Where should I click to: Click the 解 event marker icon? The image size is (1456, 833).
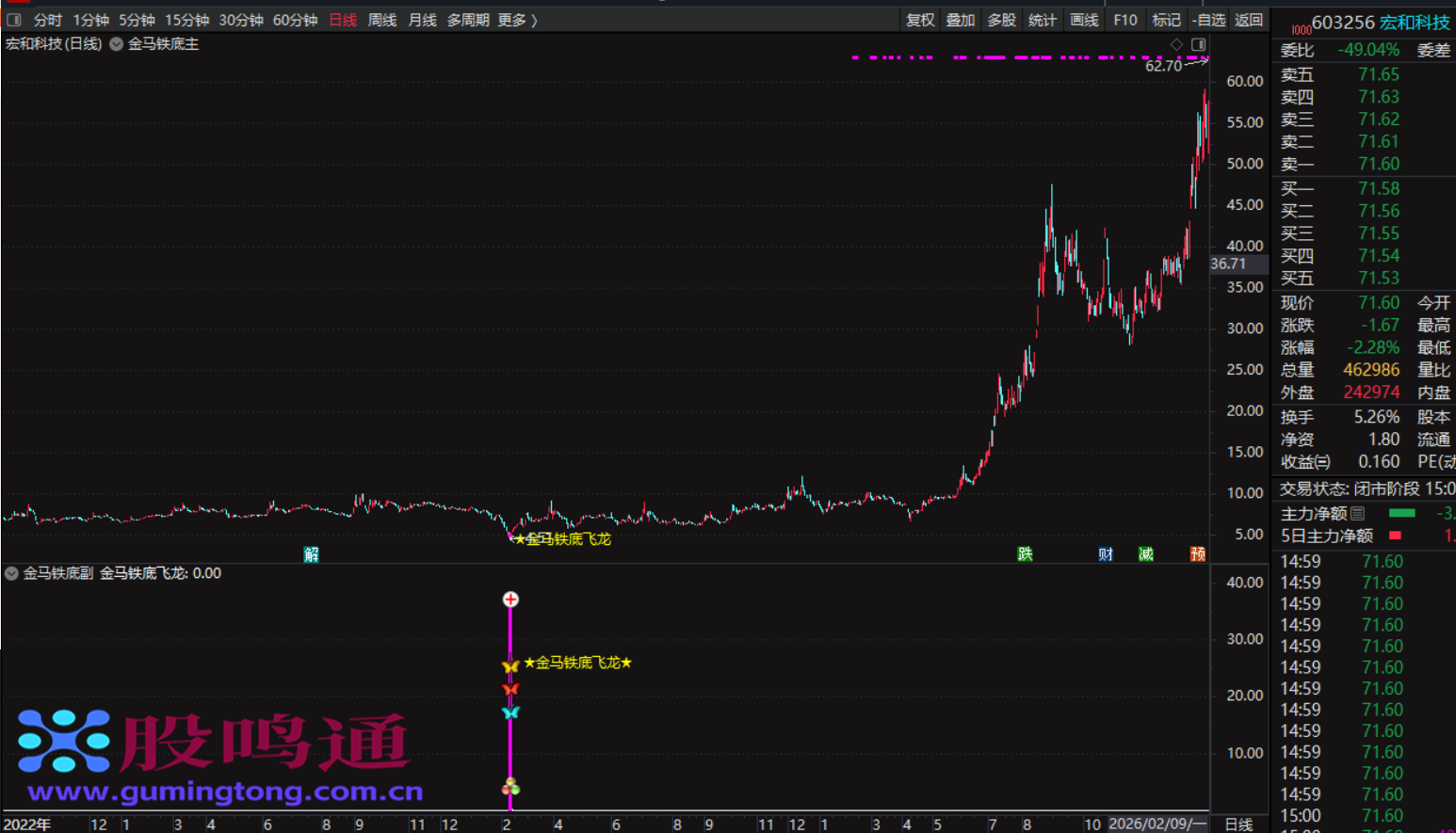pyautogui.click(x=312, y=554)
